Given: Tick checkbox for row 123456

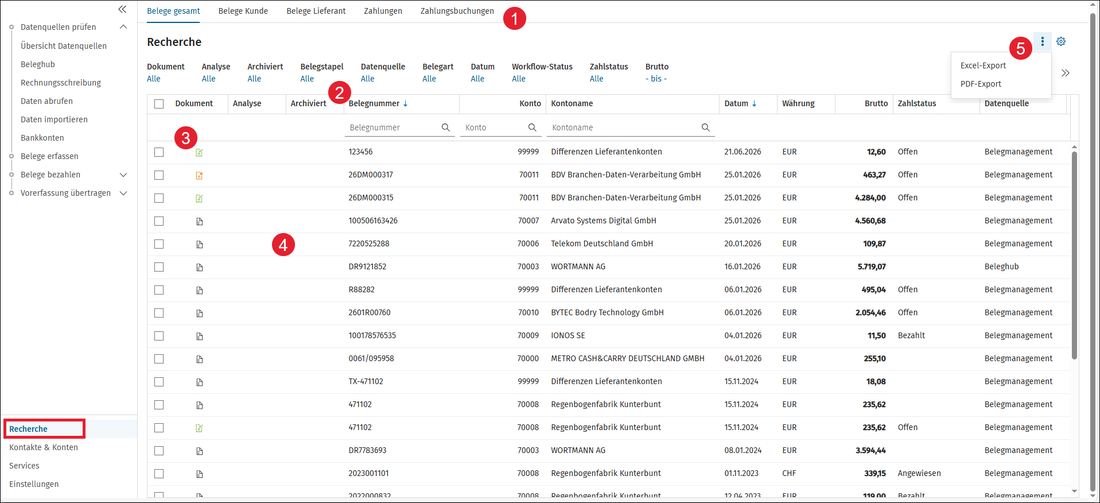Looking at the screenshot, I should (159, 152).
